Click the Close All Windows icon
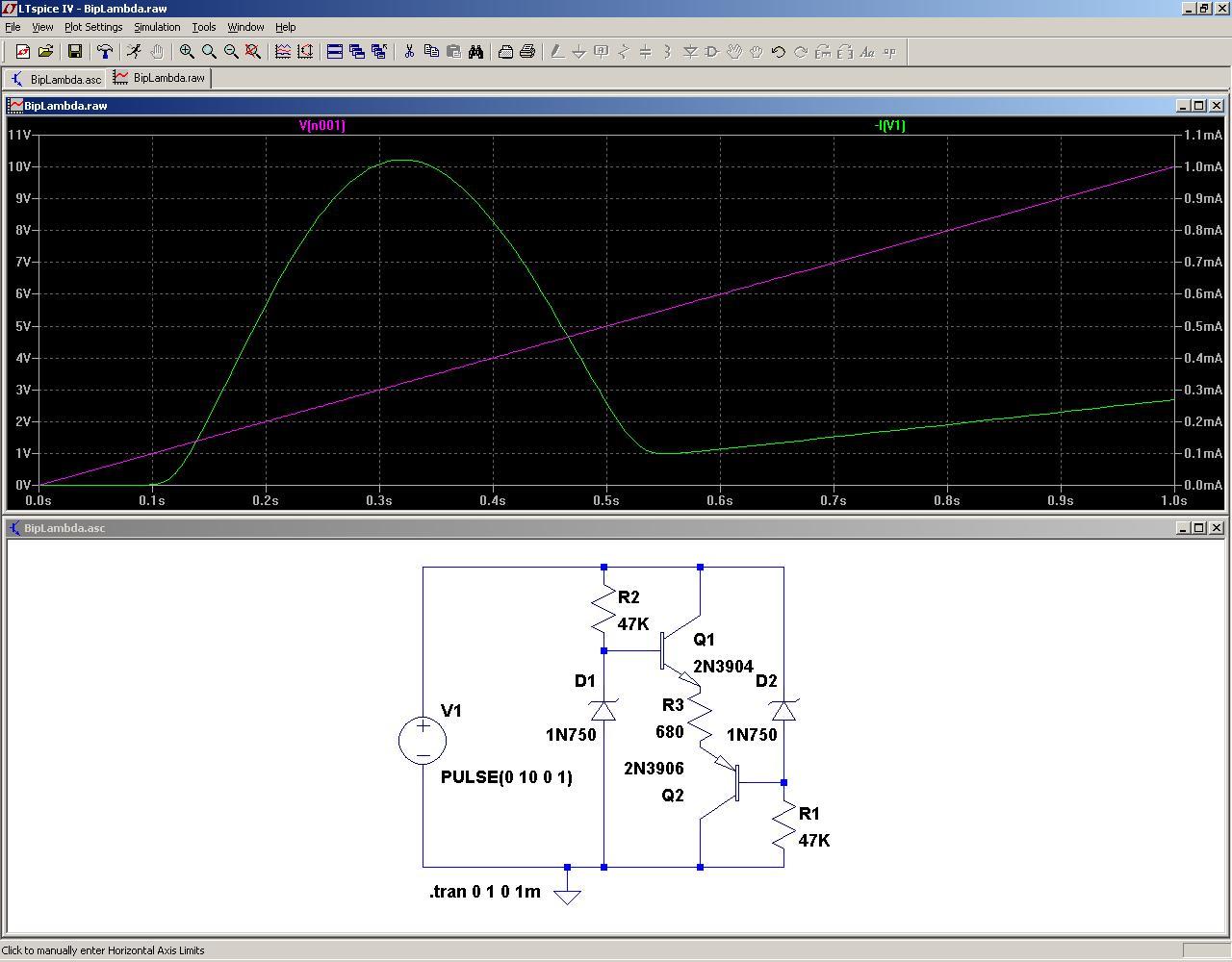Image resolution: width=1232 pixels, height=962 pixels. pyautogui.click(x=379, y=52)
